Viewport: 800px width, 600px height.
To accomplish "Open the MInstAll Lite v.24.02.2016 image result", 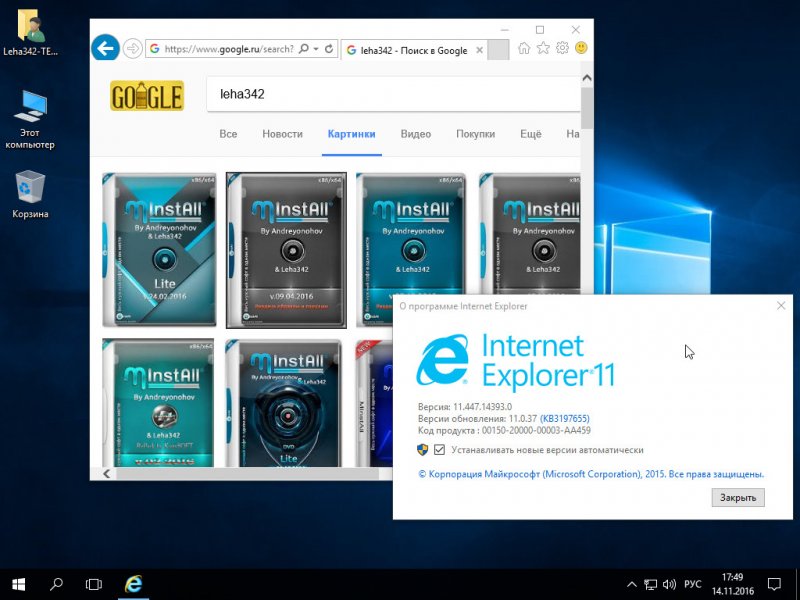I will (x=159, y=249).
